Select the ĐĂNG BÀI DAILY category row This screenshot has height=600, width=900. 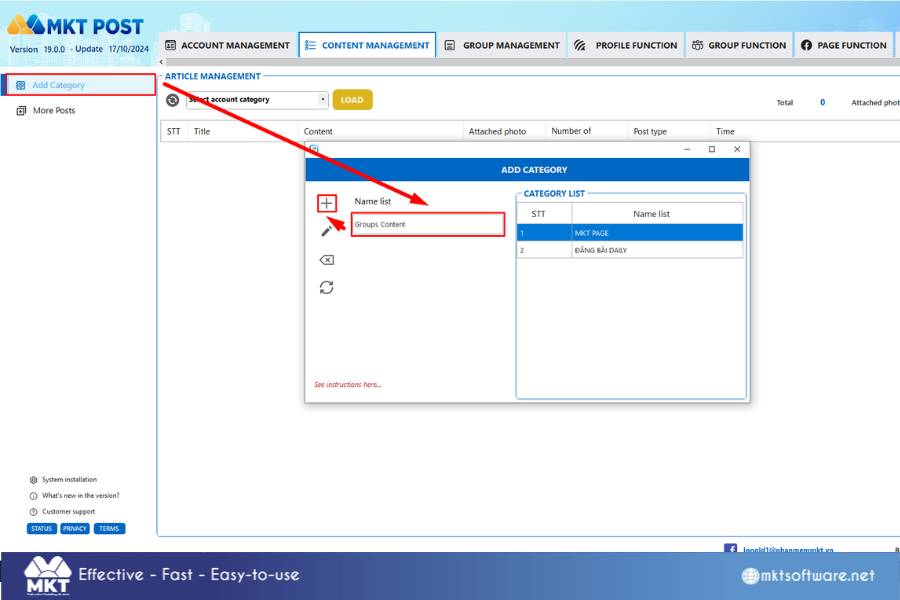(x=630, y=250)
